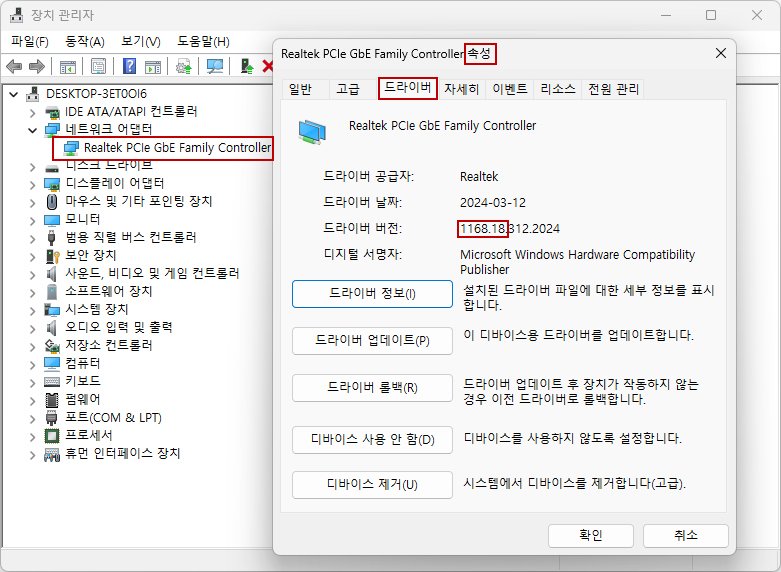781x572 pixels.
Task: Select the 프로세서 icon
Action: (52, 436)
